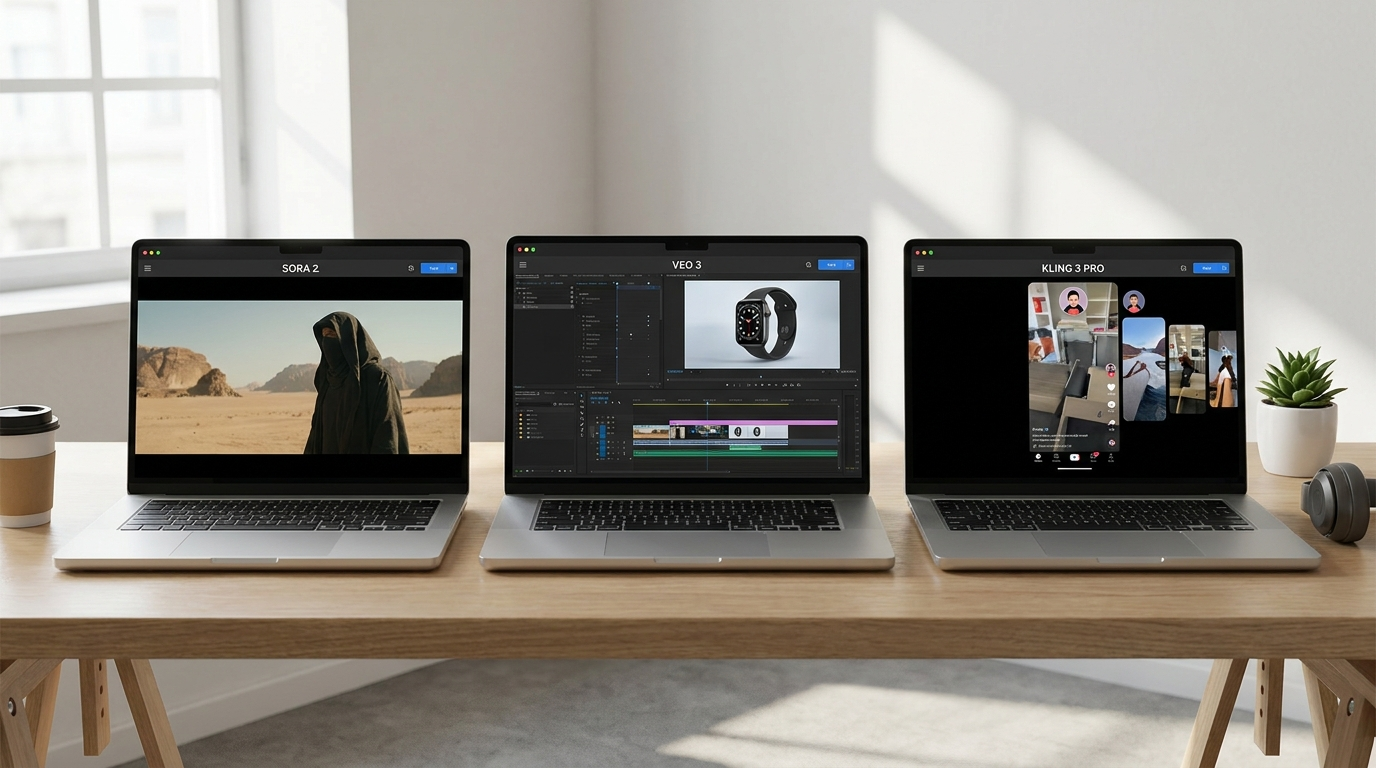Open the Inbox tab with red badge in KLING
1376x768 pixels.
coord(1094,456)
